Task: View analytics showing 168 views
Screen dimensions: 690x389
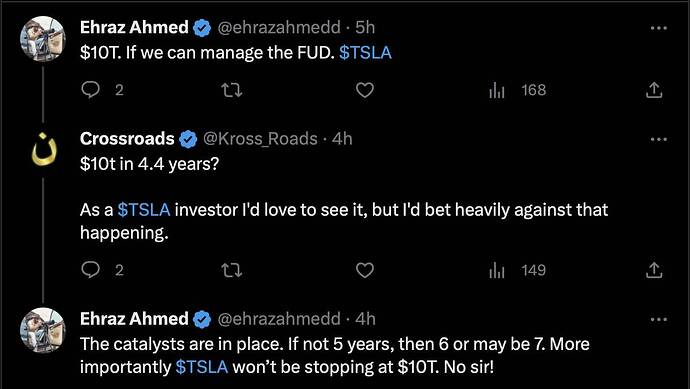Action: click(x=518, y=90)
